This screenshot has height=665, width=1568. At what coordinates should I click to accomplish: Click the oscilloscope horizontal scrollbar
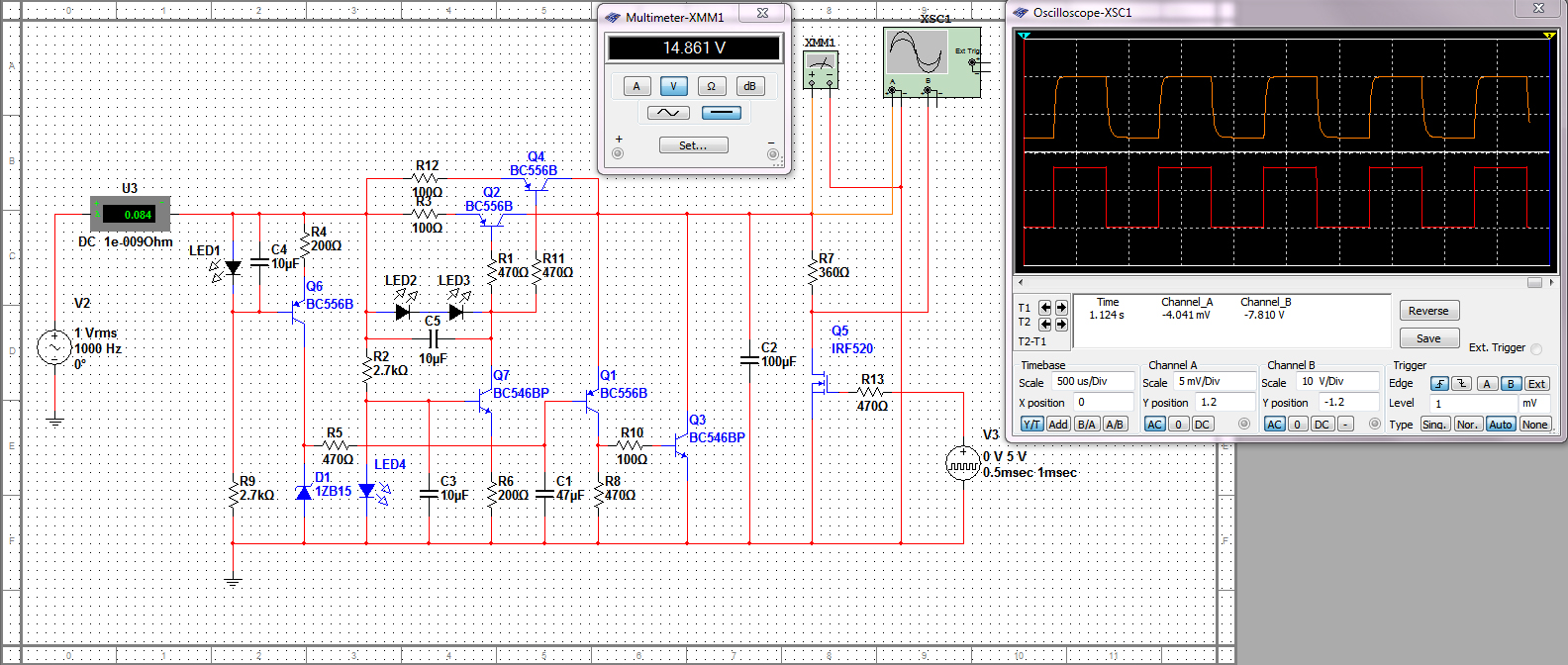(1277, 283)
